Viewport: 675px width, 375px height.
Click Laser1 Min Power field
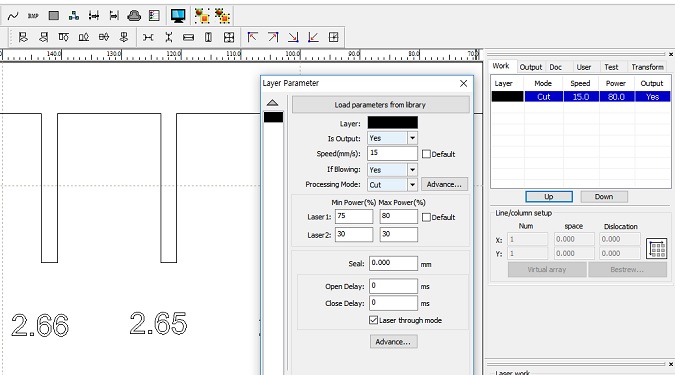354,217
